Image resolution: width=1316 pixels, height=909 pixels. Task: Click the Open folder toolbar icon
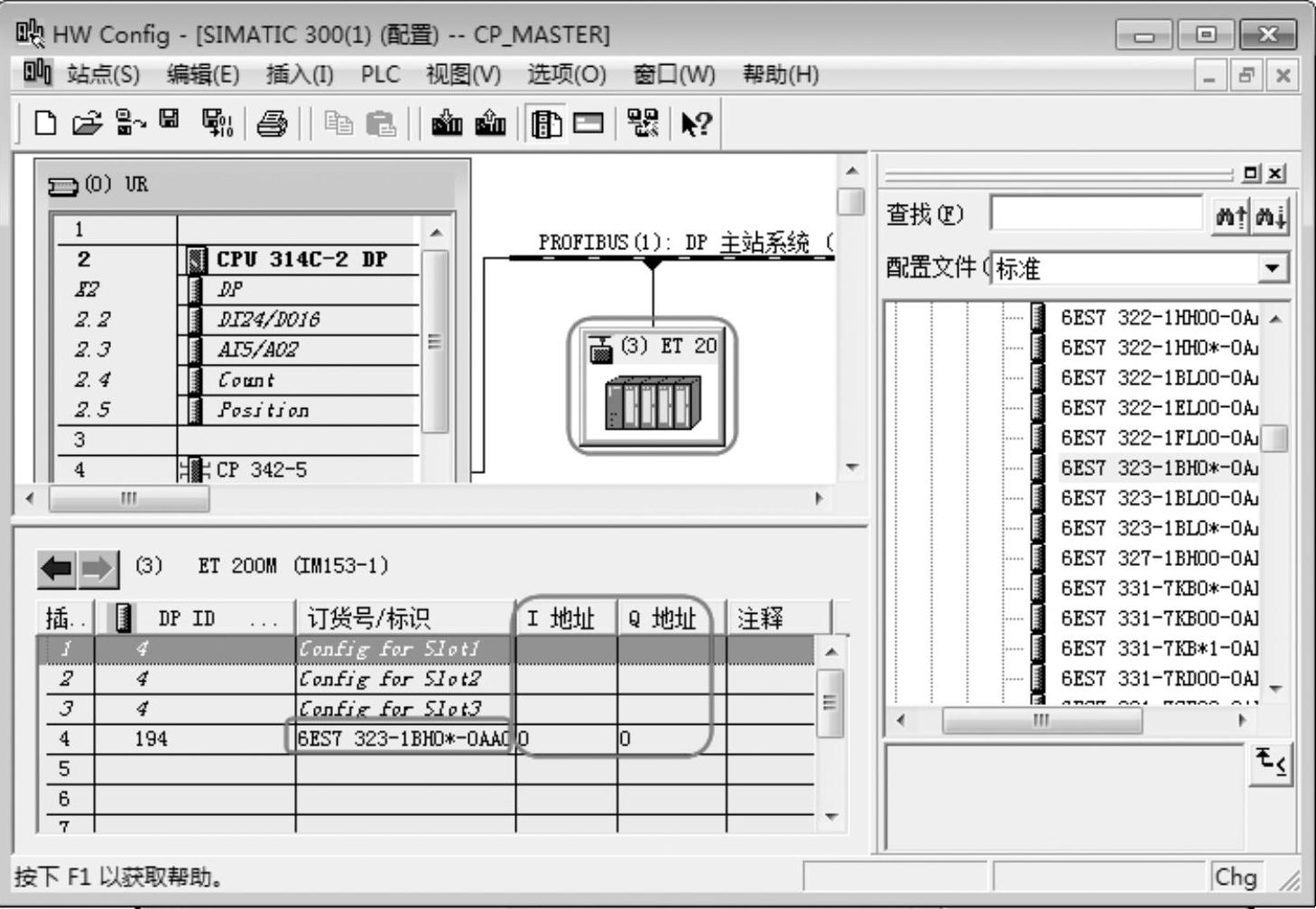point(87,123)
